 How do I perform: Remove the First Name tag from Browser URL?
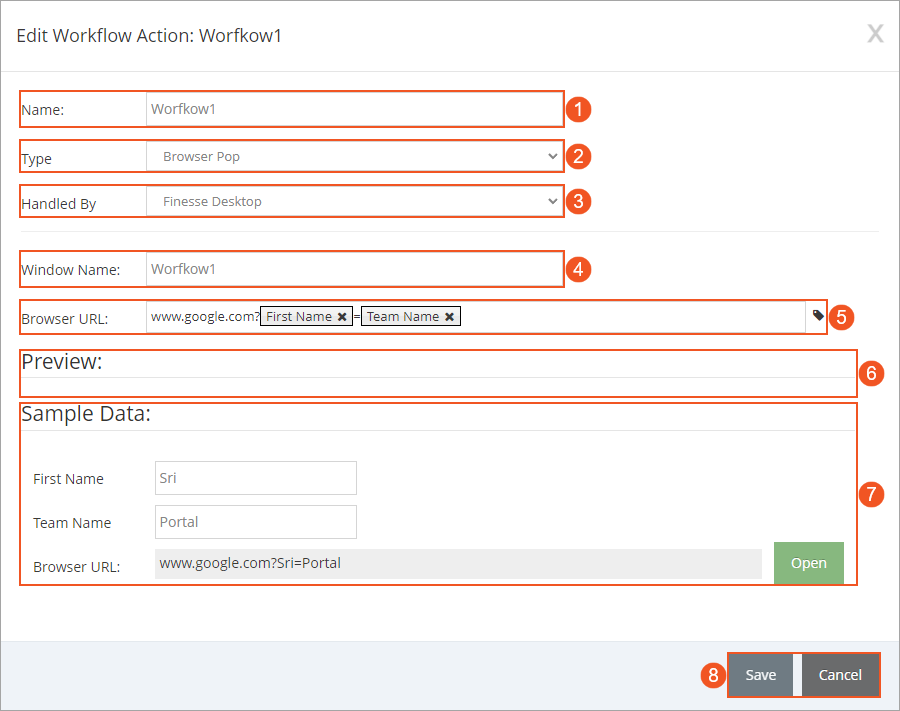pos(342,316)
